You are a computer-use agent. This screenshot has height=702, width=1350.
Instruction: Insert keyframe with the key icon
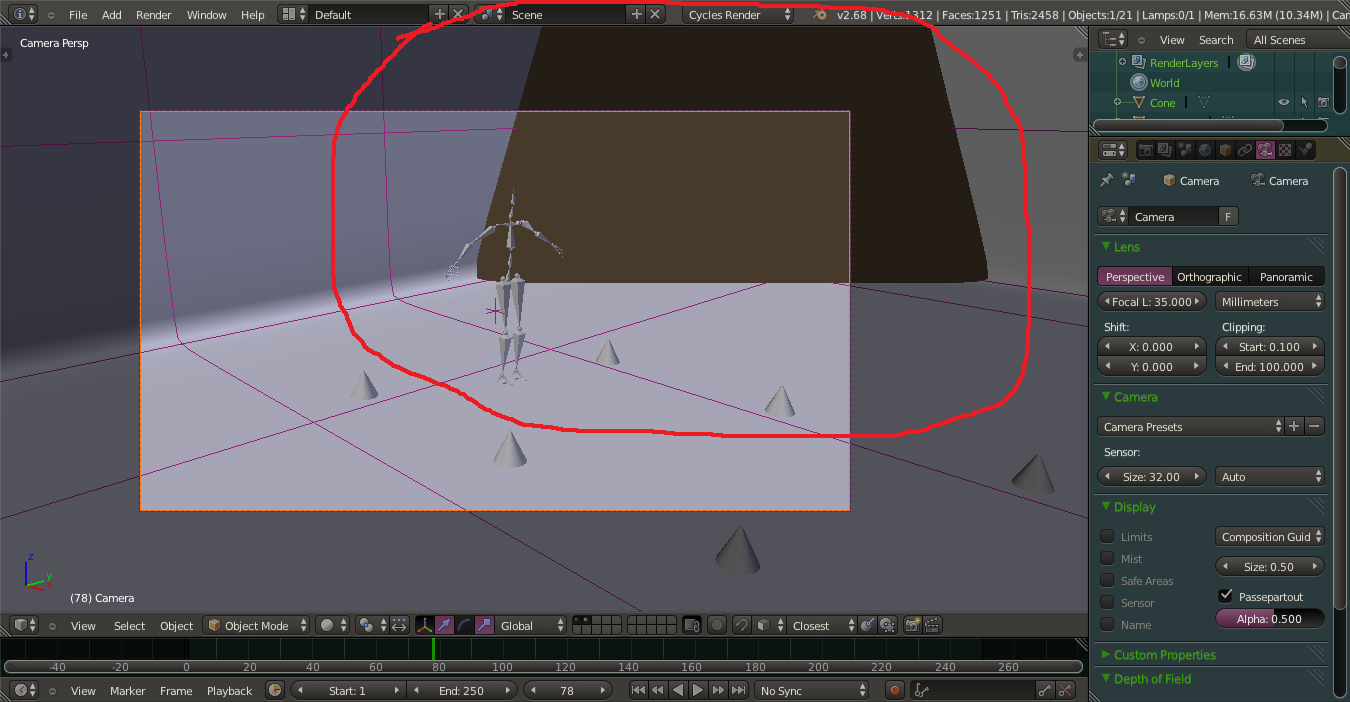1045,690
